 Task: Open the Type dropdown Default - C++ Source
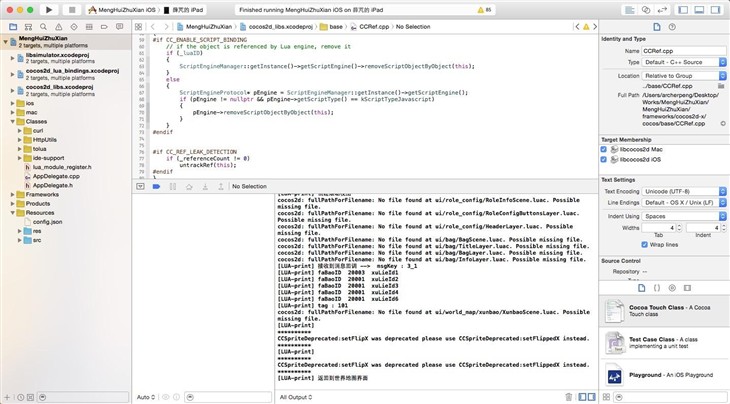point(684,62)
